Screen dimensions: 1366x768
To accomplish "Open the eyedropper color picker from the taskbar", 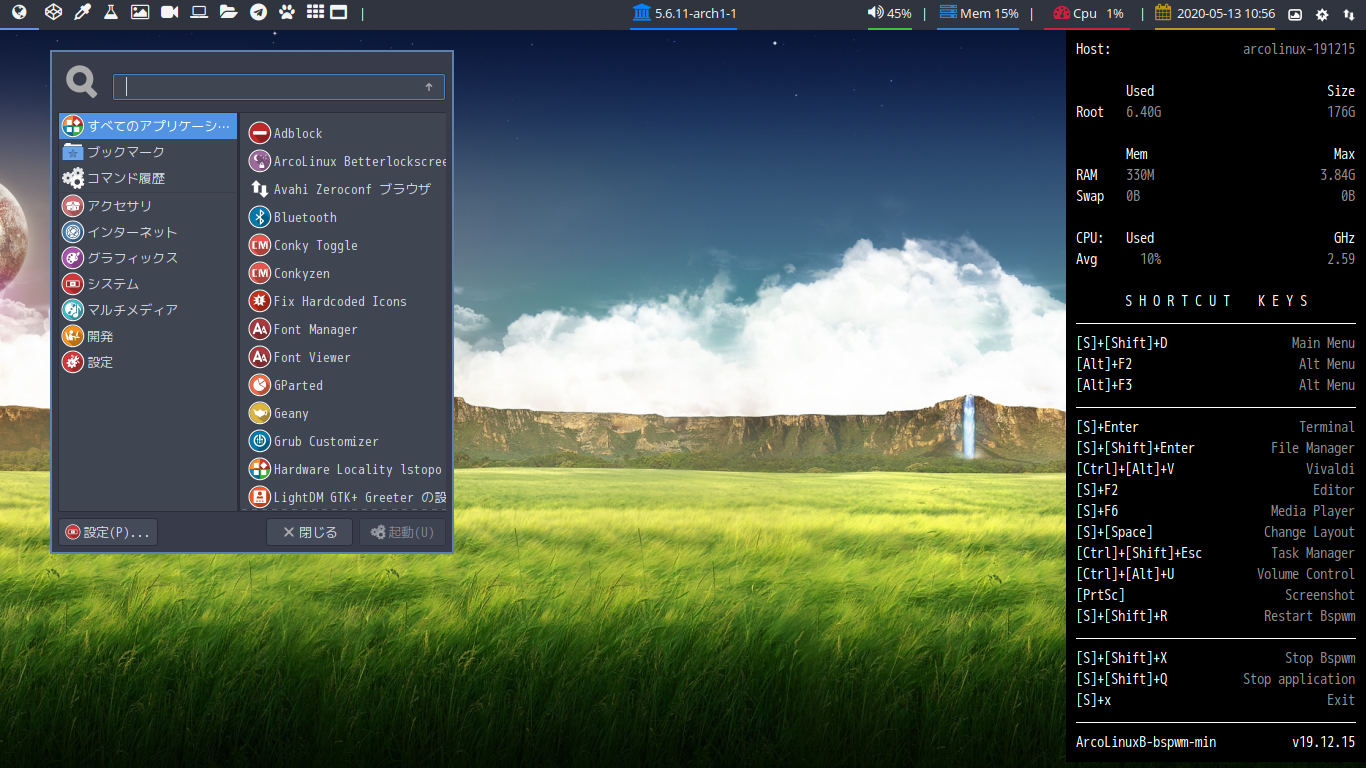I will coord(82,13).
